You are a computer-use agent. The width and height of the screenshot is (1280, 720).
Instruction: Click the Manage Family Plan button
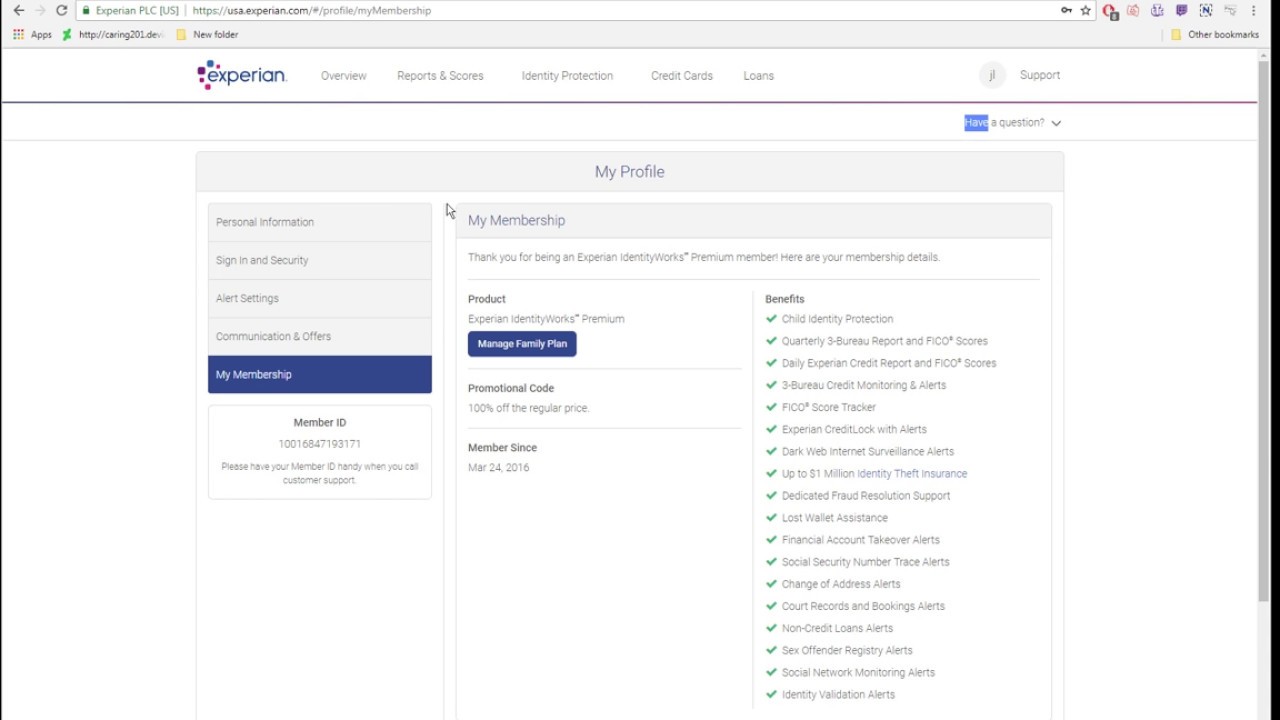[x=521, y=343]
